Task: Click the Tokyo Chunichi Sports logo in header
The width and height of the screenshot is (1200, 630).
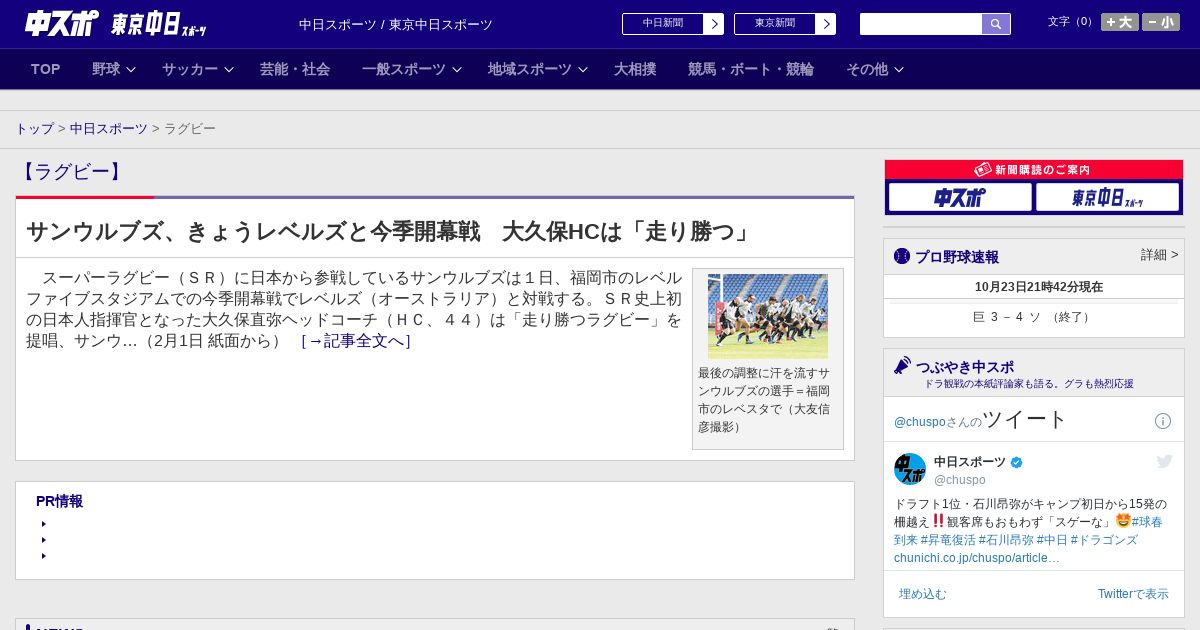Action: [158, 24]
